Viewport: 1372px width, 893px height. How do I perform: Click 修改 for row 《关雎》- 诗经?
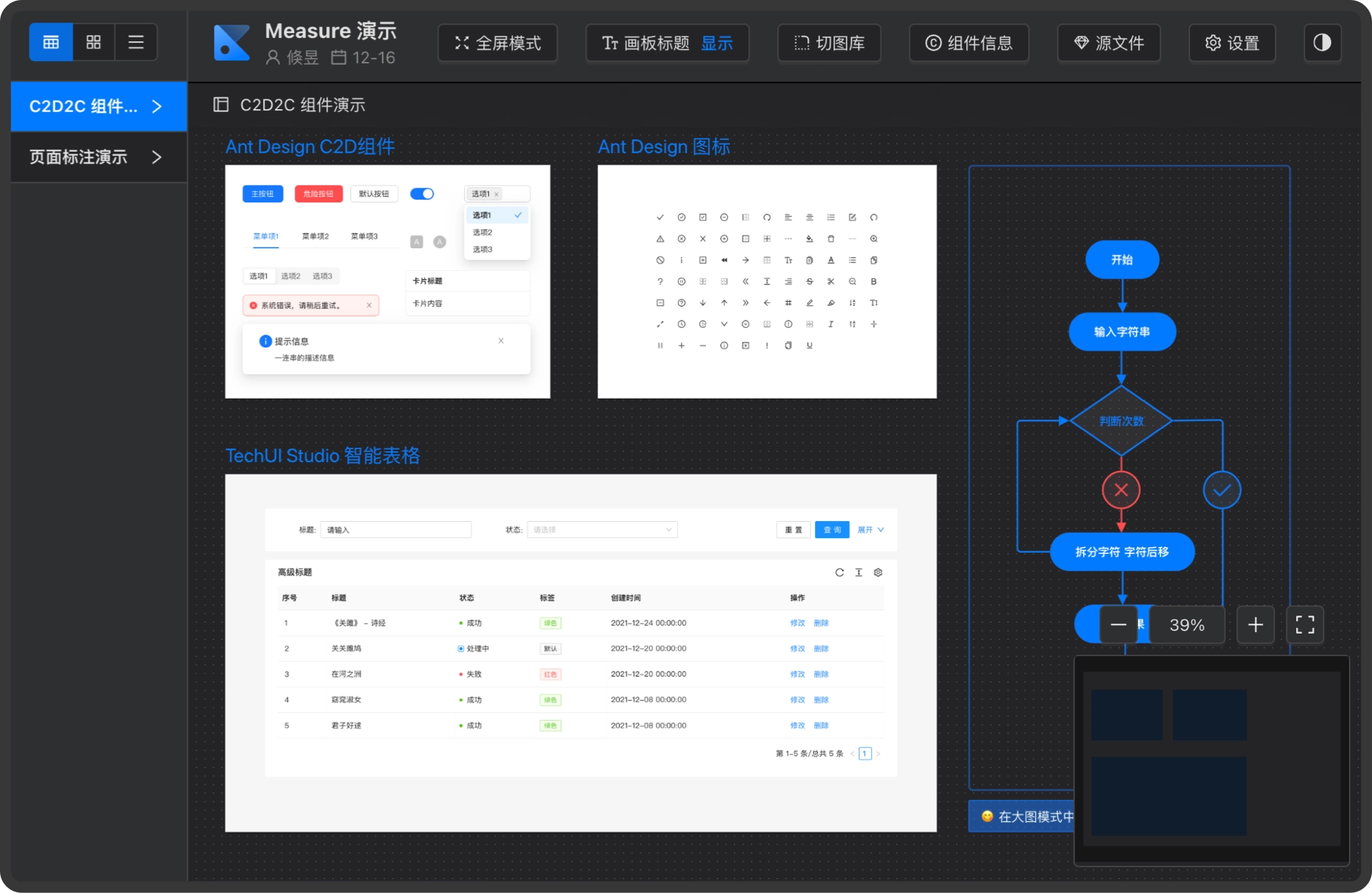coord(797,623)
